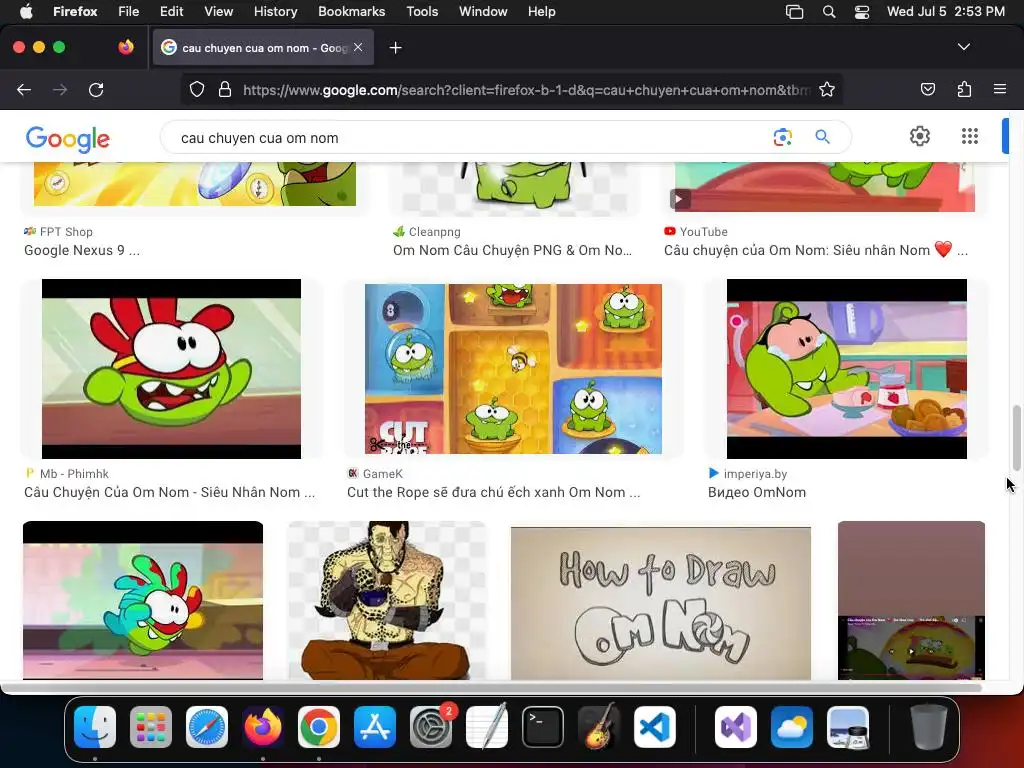Viewport: 1024px width, 768px height.
Task: Open YouTube 'Câu chuyện của Om Nom' result
Action: click(x=816, y=250)
